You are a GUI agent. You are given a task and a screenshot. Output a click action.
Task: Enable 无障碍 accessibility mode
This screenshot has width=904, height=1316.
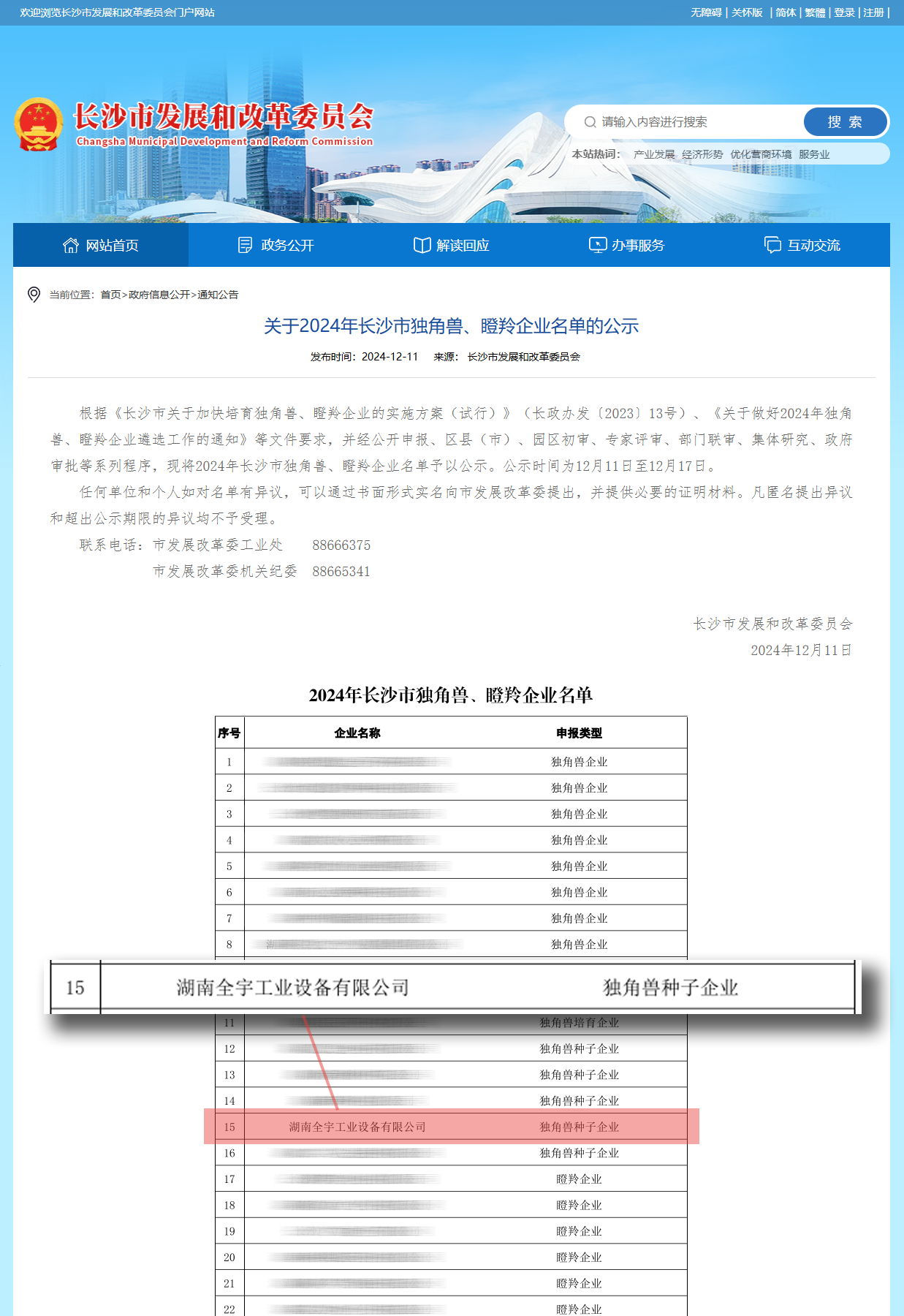click(x=706, y=12)
